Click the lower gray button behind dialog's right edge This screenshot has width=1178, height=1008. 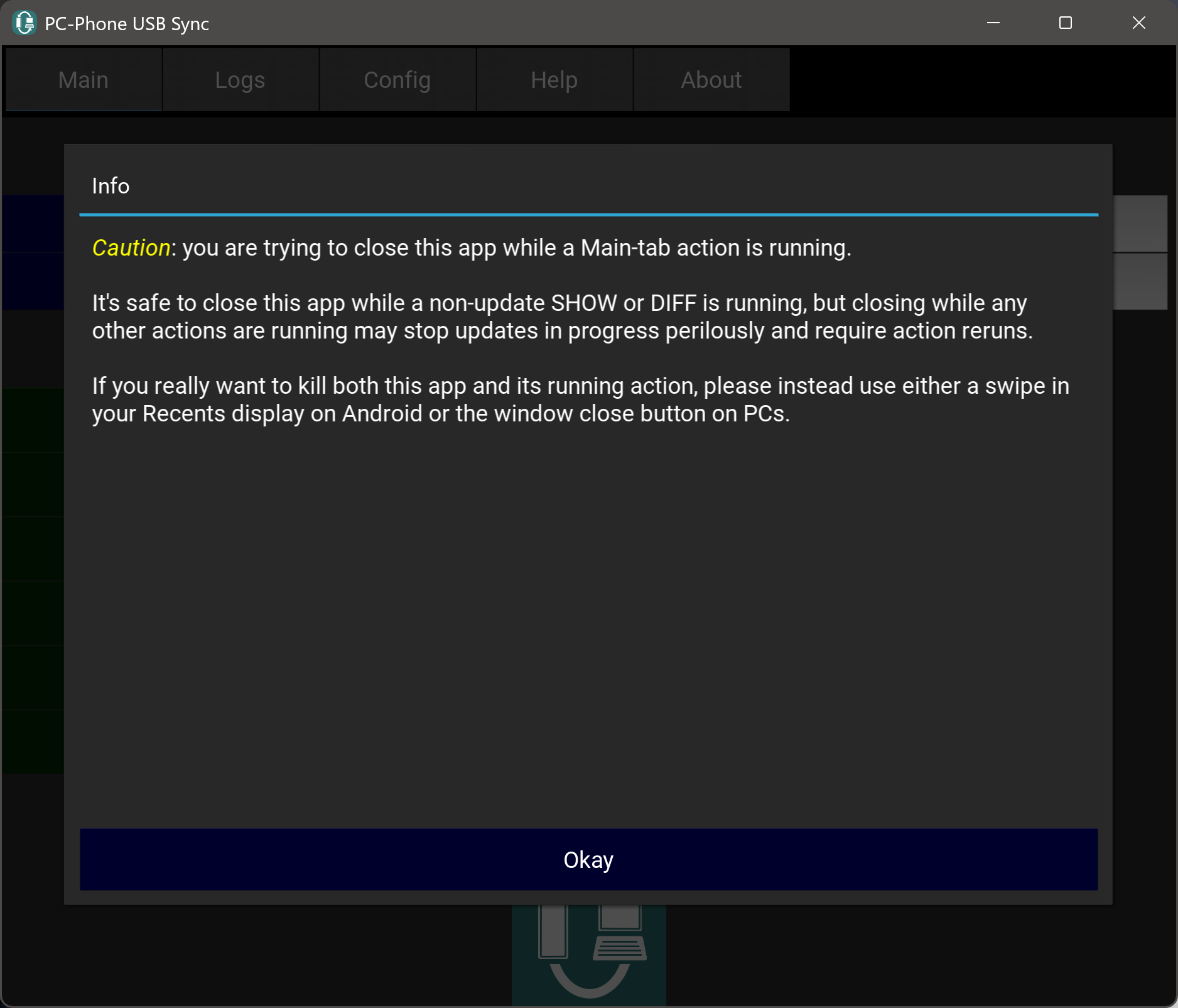tap(1140, 281)
